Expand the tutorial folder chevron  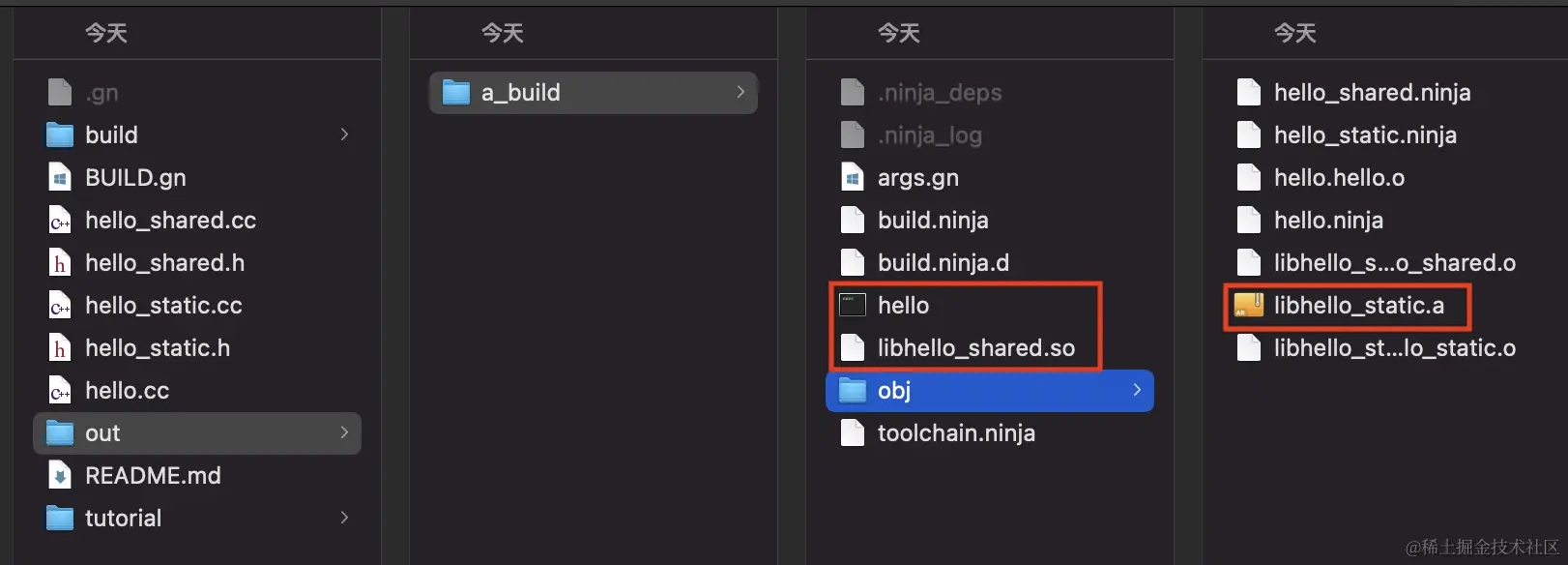click(344, 518)
